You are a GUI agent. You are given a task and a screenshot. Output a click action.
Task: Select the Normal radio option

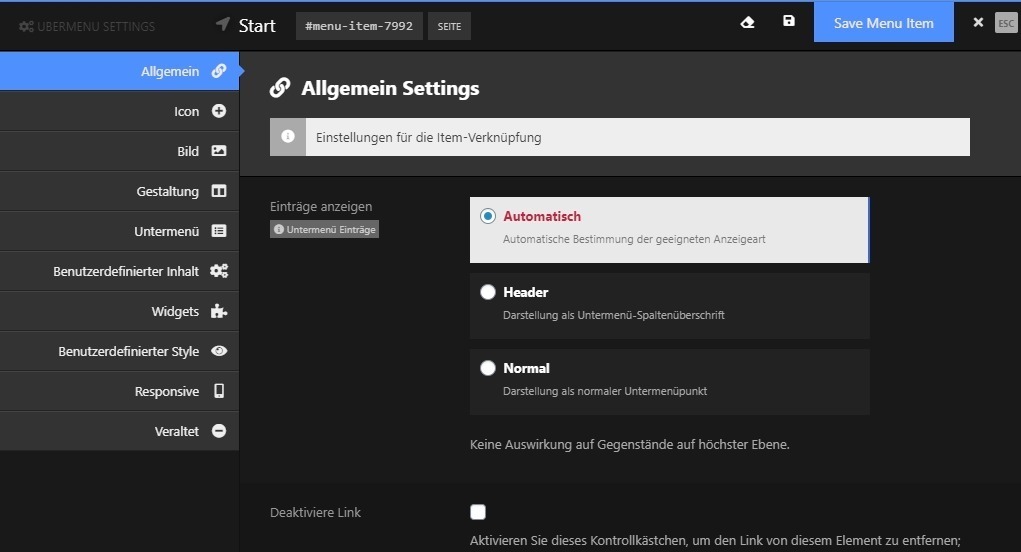tap(488, 368)
